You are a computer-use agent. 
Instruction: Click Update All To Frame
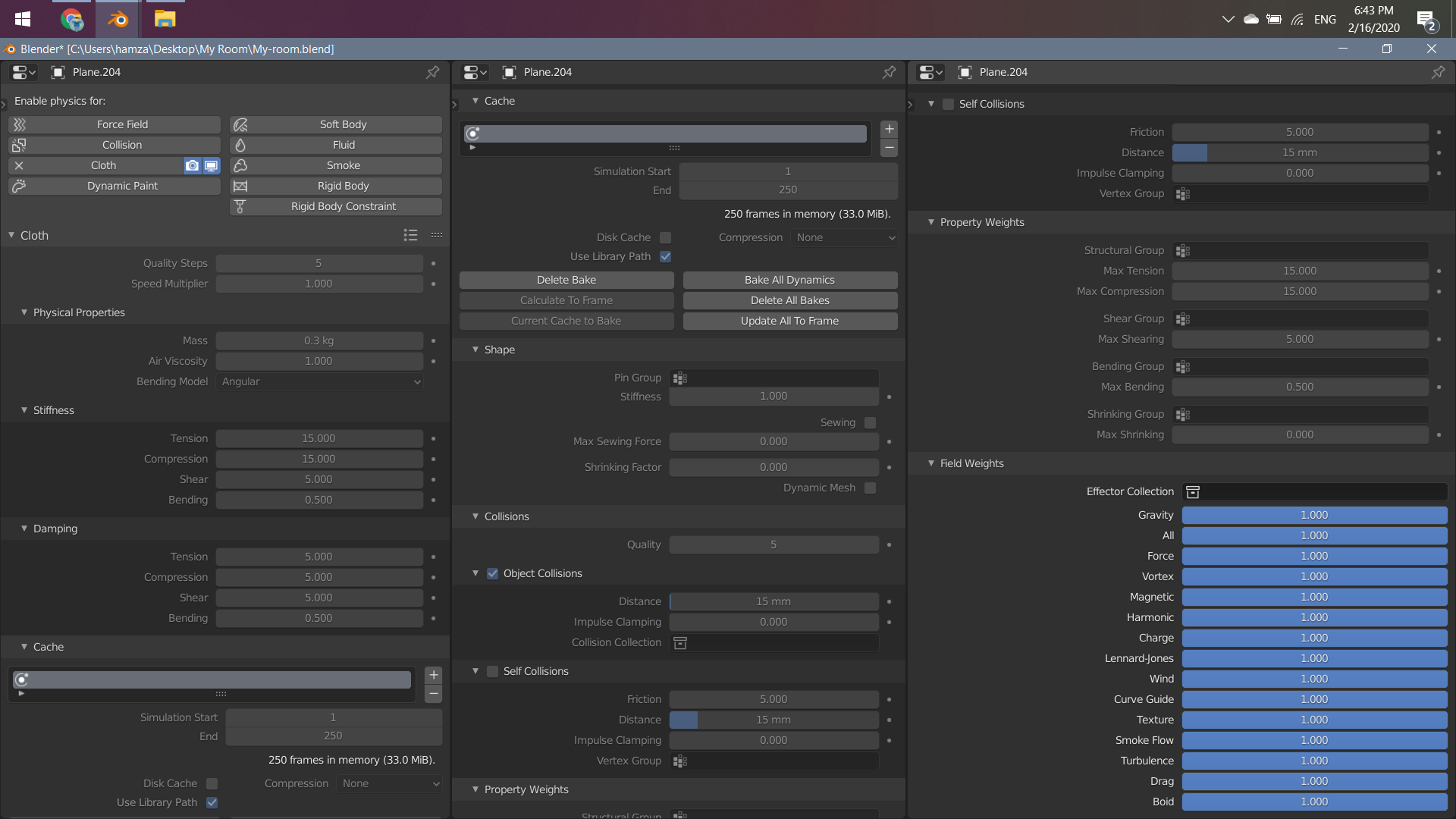[790, 321]
